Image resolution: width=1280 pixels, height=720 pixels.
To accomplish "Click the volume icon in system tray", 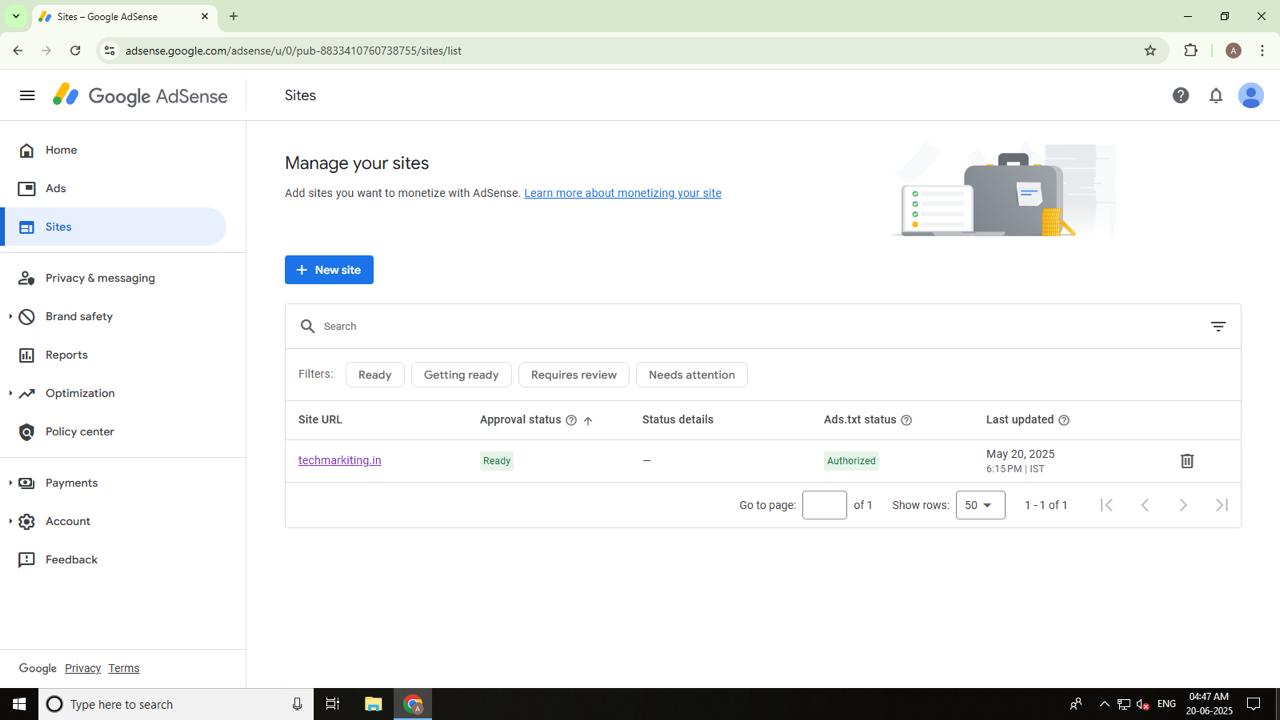I will (1142, 704).
